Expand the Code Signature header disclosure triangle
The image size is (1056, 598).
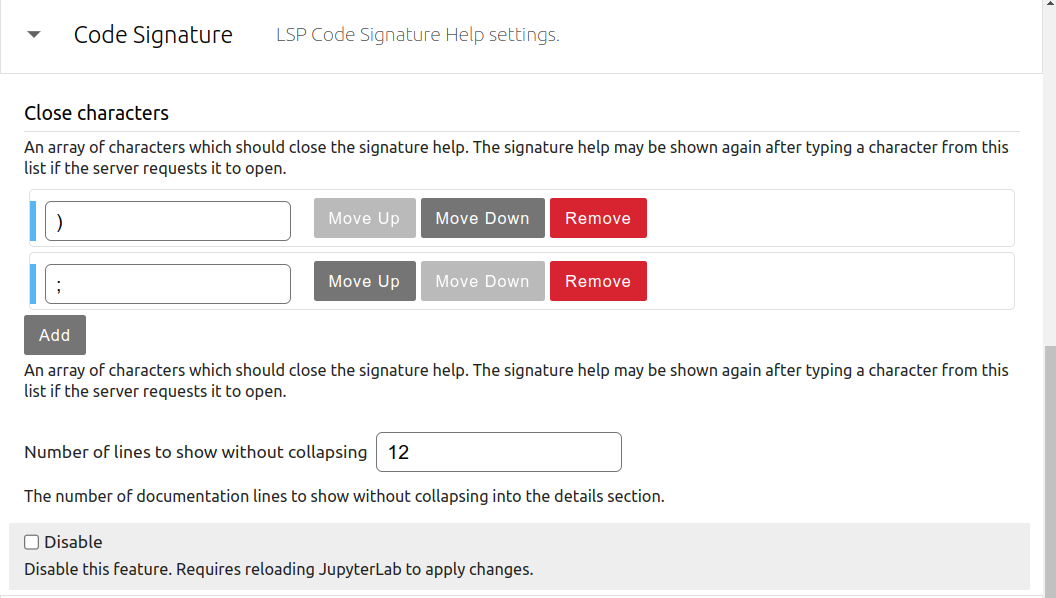tap(33, 33)
